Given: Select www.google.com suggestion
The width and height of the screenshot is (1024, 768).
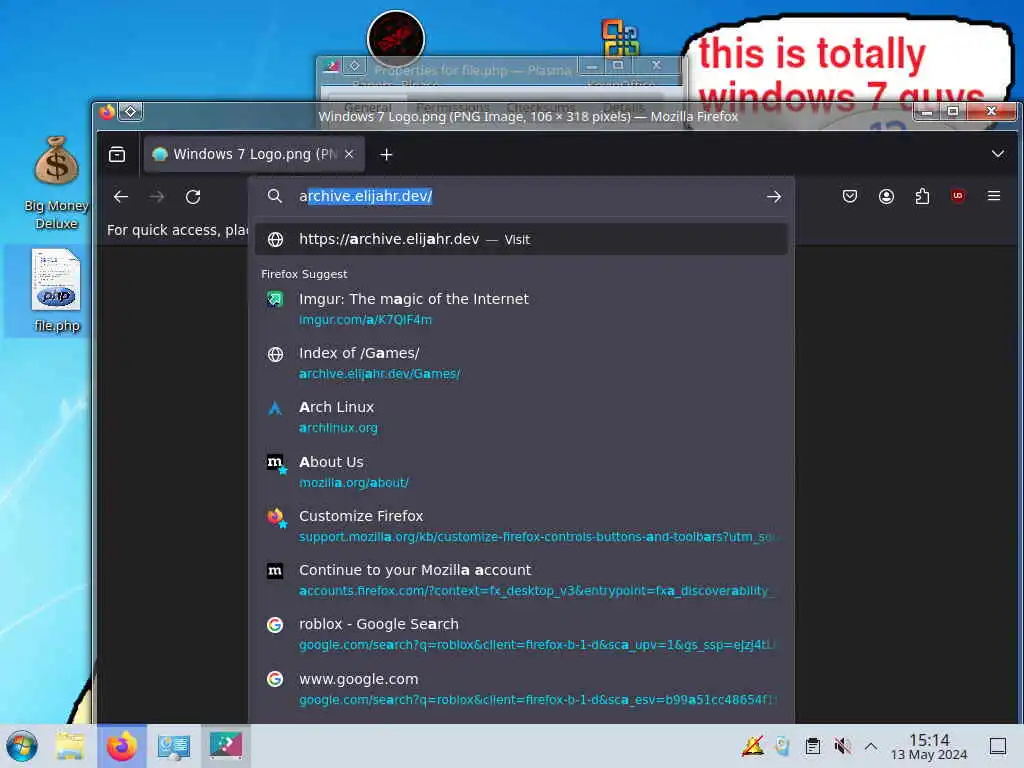Looking at the screenshot, I should 521,689.
